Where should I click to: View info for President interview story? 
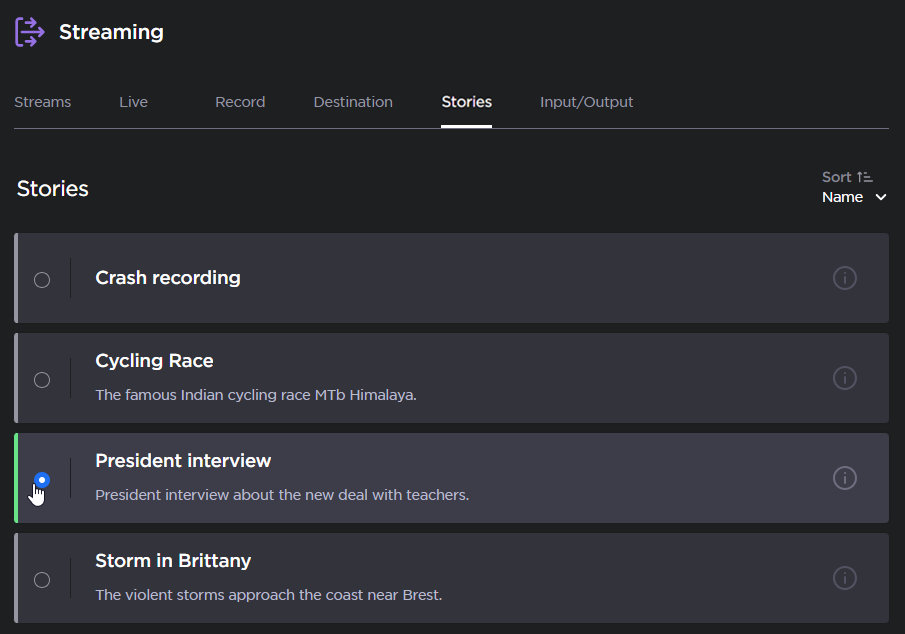(x=844, y=478)
